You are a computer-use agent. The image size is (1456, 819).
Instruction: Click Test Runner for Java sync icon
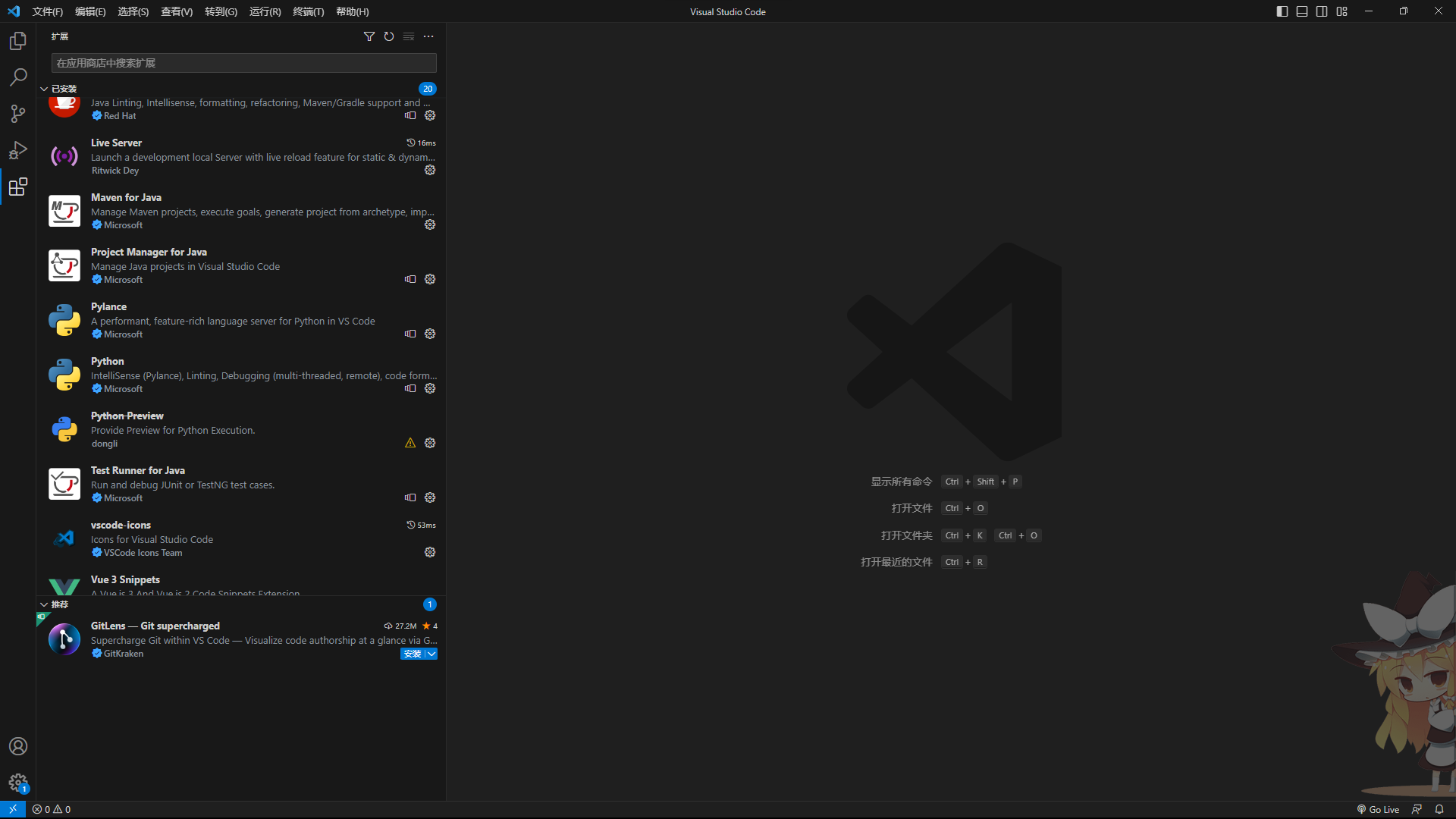click(410, 497)
